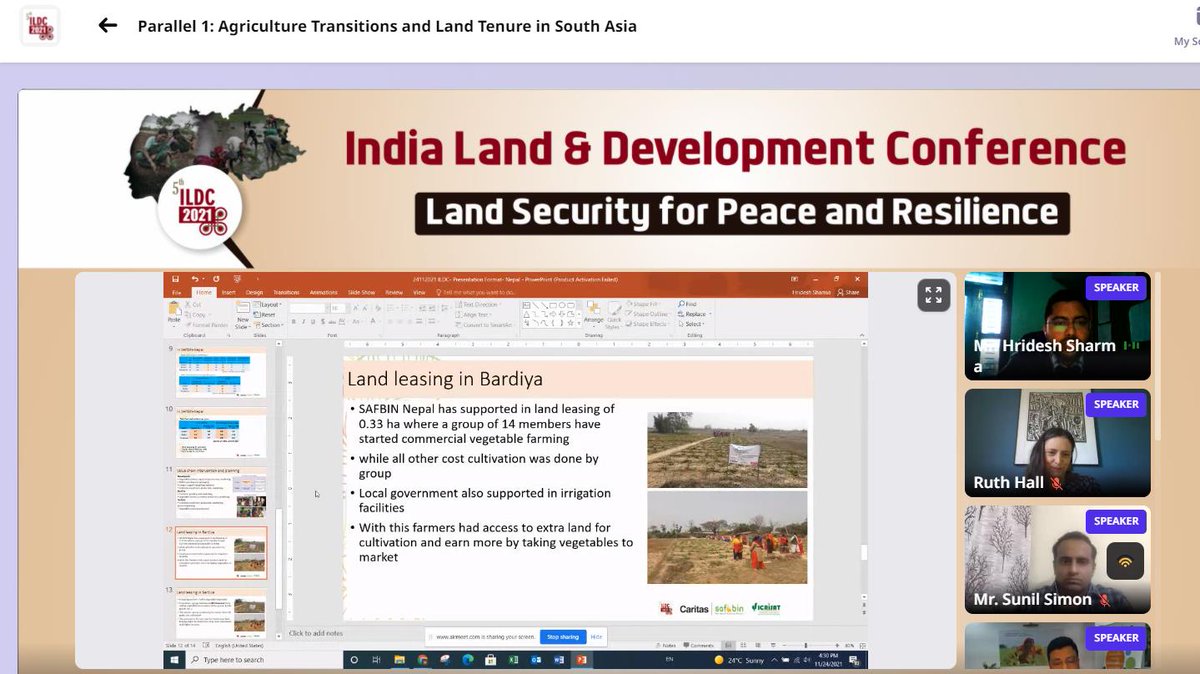Click the ILDC 2021 logo at top left

(x=40, y=25)
